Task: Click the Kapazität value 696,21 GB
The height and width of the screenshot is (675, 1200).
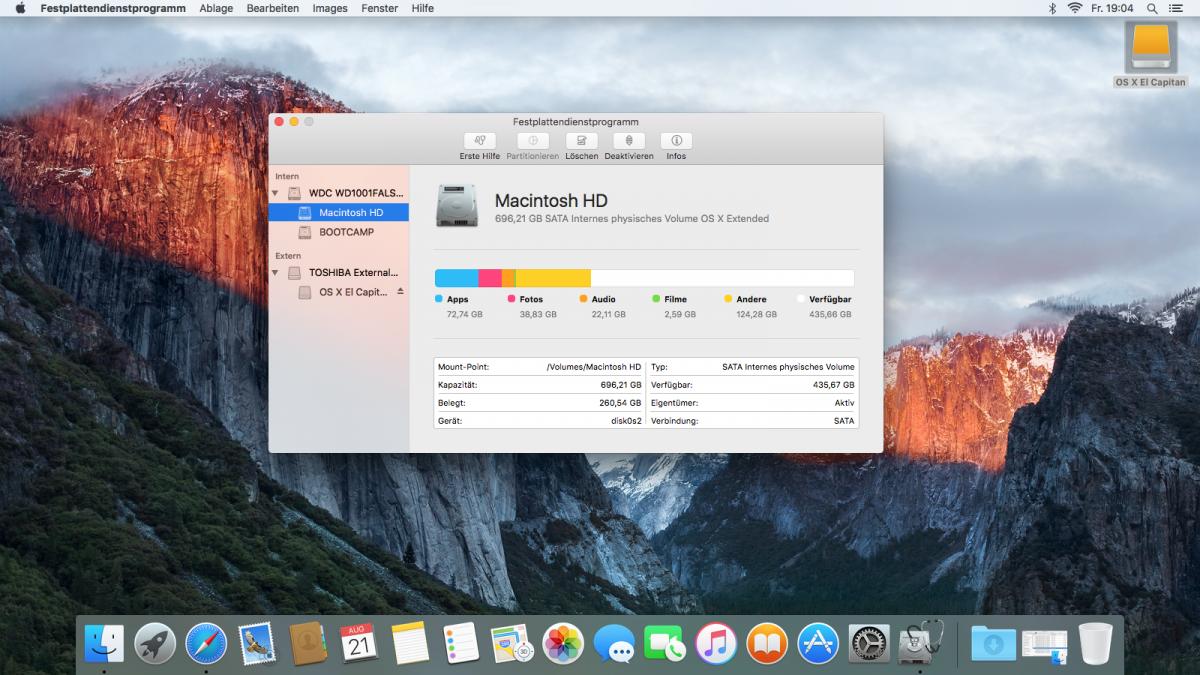Action: click(621, 384)
